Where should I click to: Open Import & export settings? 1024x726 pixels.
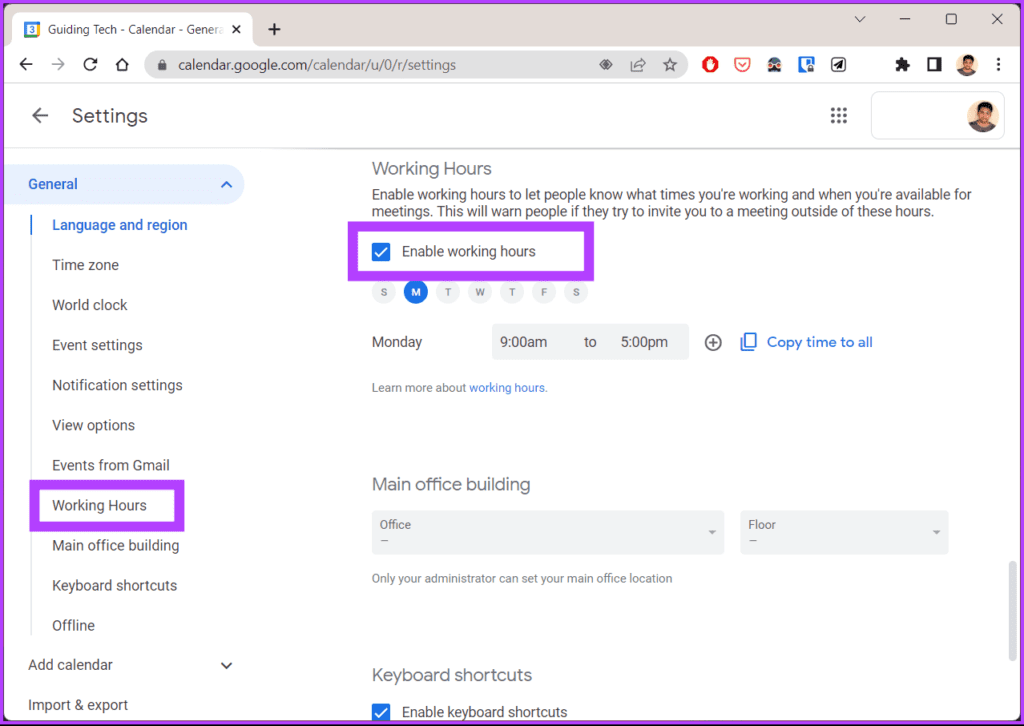[x=78, y=705]
